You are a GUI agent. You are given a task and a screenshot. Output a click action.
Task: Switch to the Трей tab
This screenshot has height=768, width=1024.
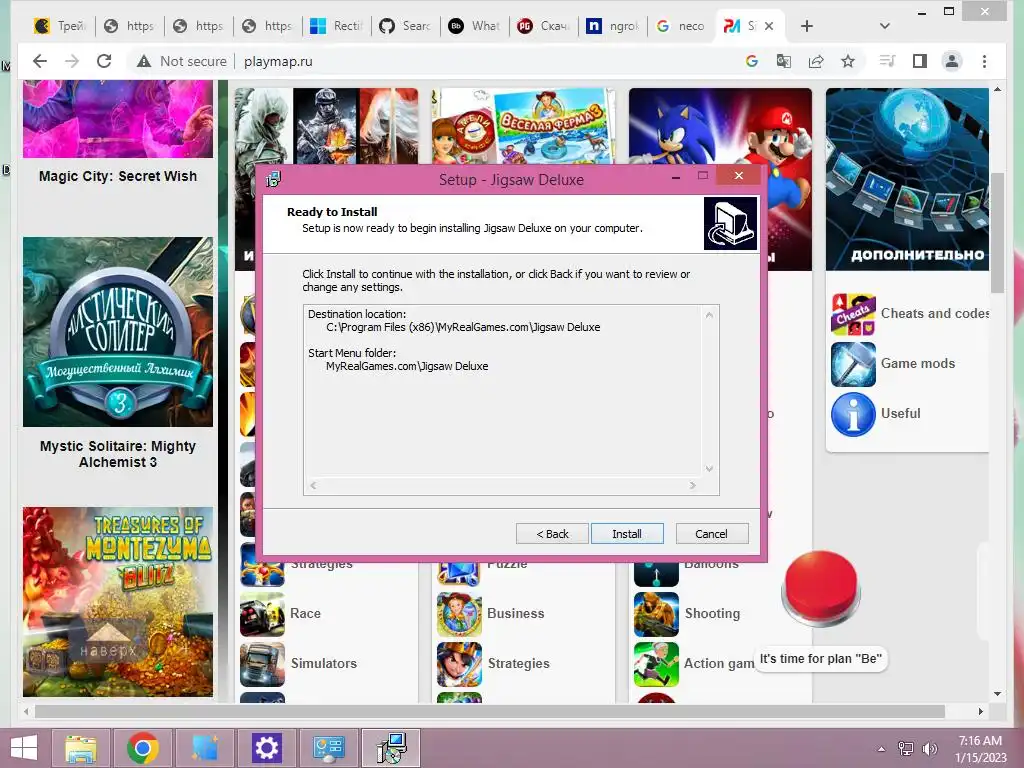pyautogui.click(x=60, y=26)
